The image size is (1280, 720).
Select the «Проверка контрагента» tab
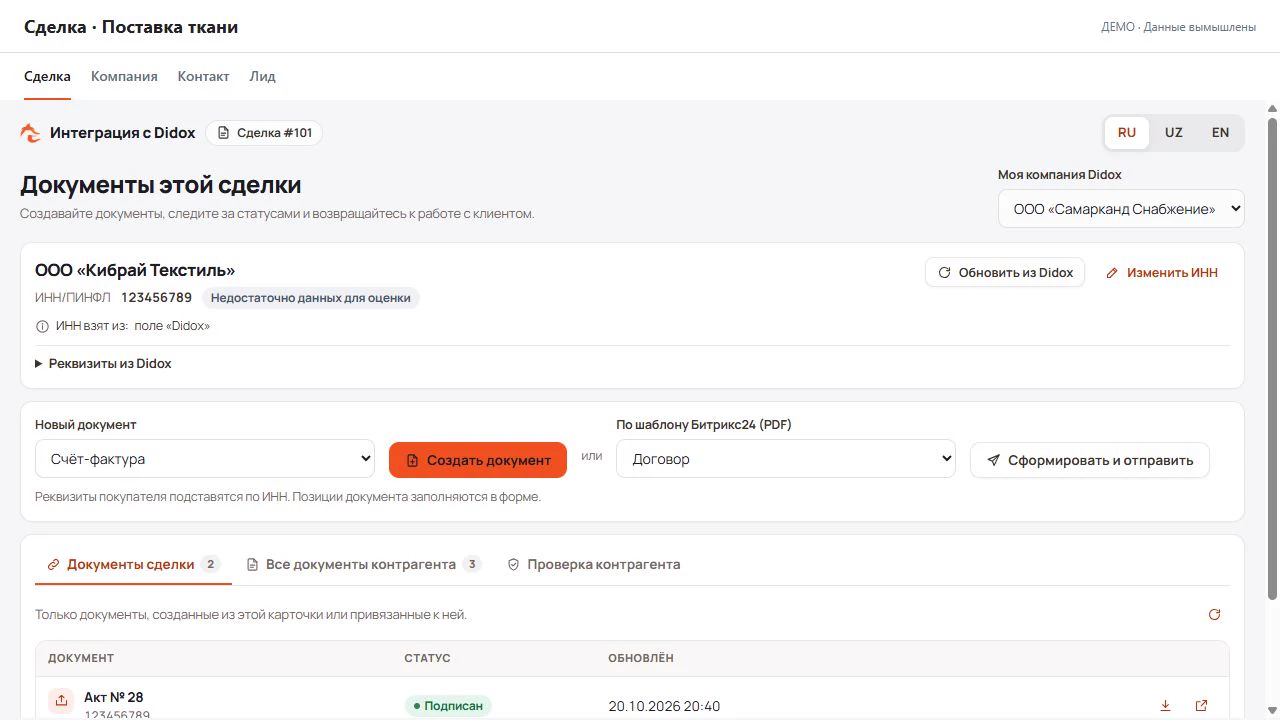tap(594, 565)
